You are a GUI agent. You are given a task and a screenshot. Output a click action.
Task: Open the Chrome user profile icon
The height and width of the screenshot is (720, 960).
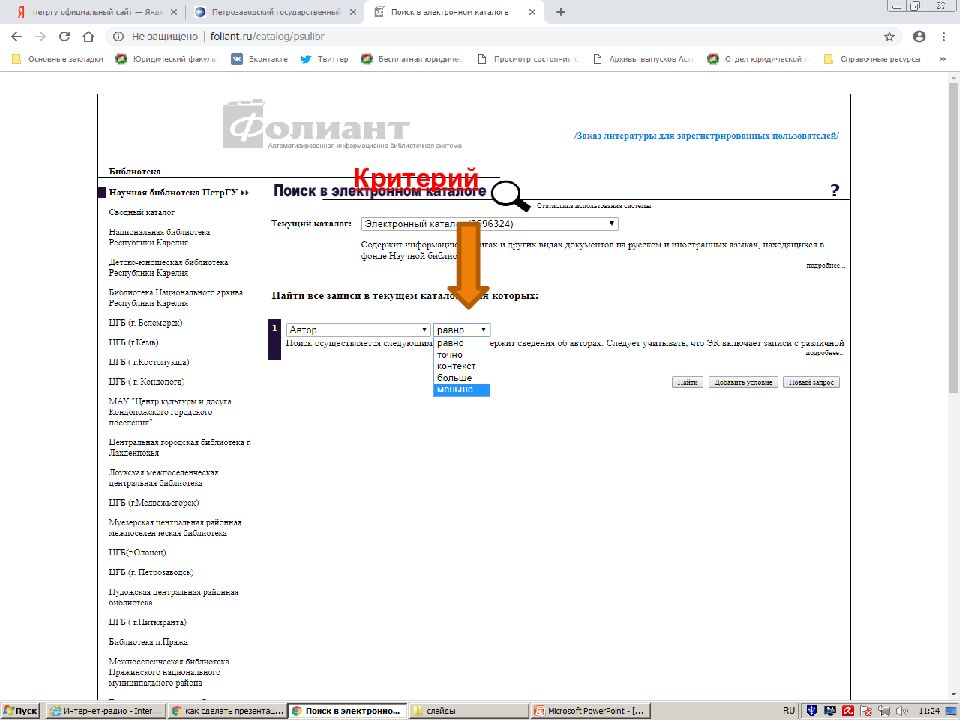click(919, 36)
